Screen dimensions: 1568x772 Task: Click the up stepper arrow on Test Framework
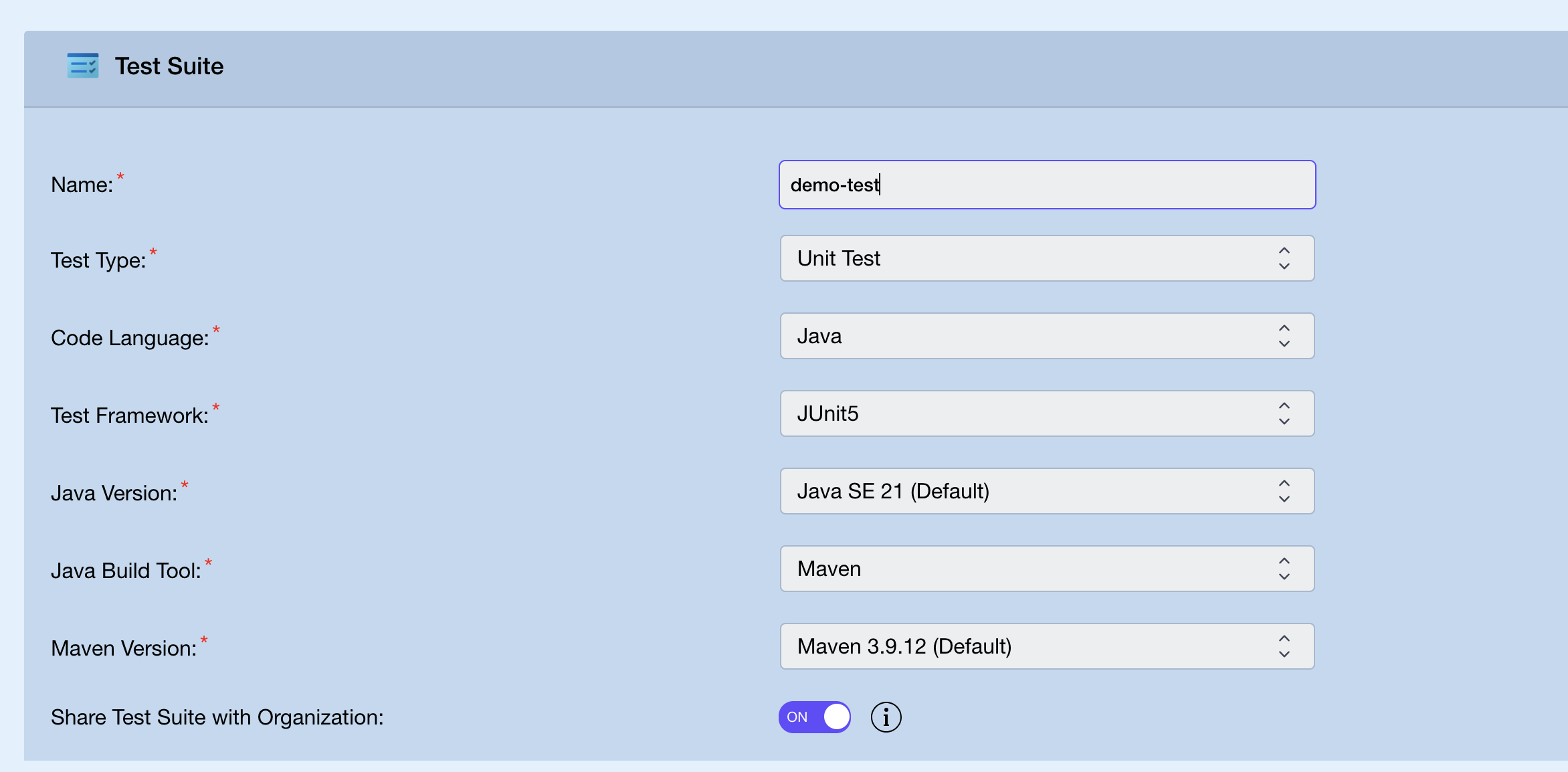click(1284, 405)
